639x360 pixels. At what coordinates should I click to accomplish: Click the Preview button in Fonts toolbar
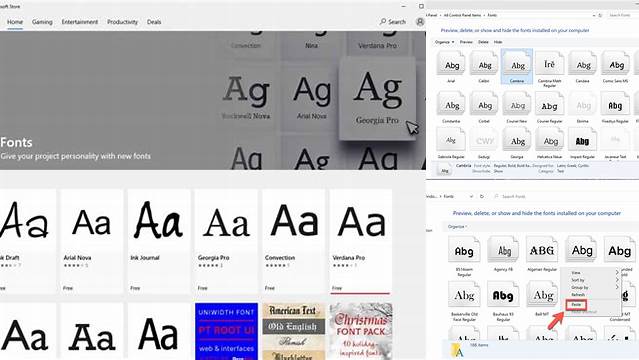(x=466, y=42)
